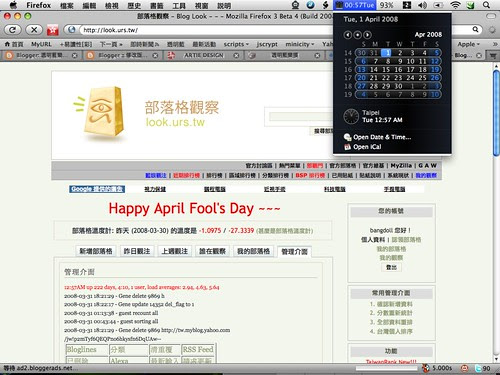
Task: Open the clock 00:57Tue menu bar item
Action: point(355,5)
